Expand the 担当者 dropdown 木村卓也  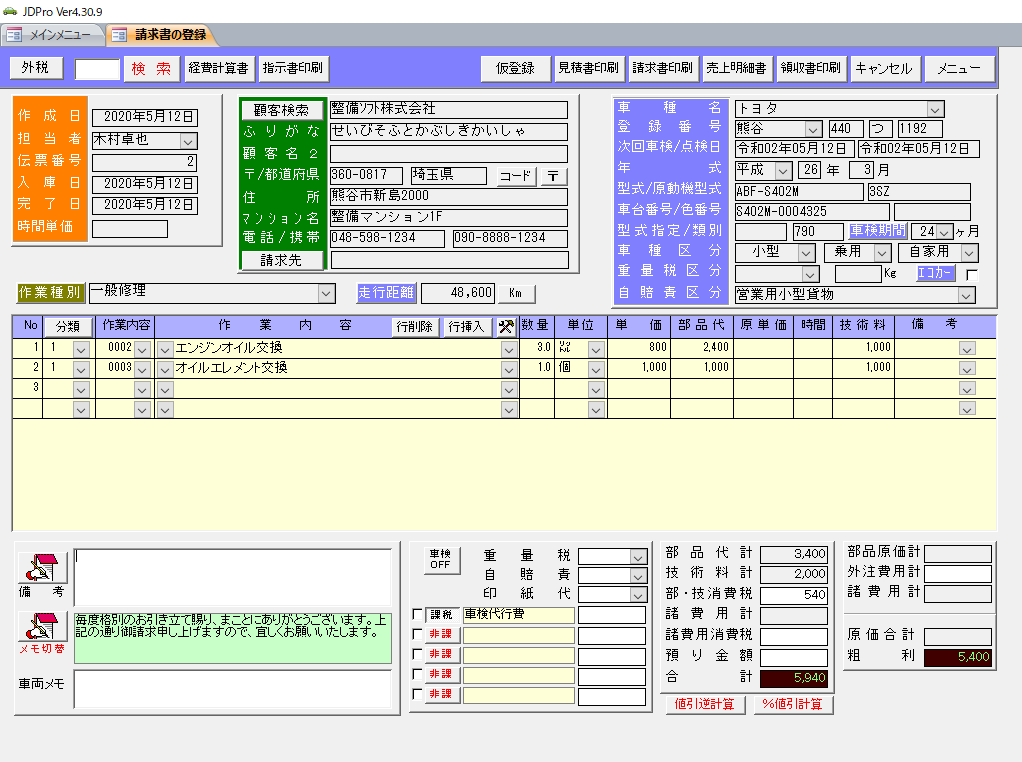188,141
